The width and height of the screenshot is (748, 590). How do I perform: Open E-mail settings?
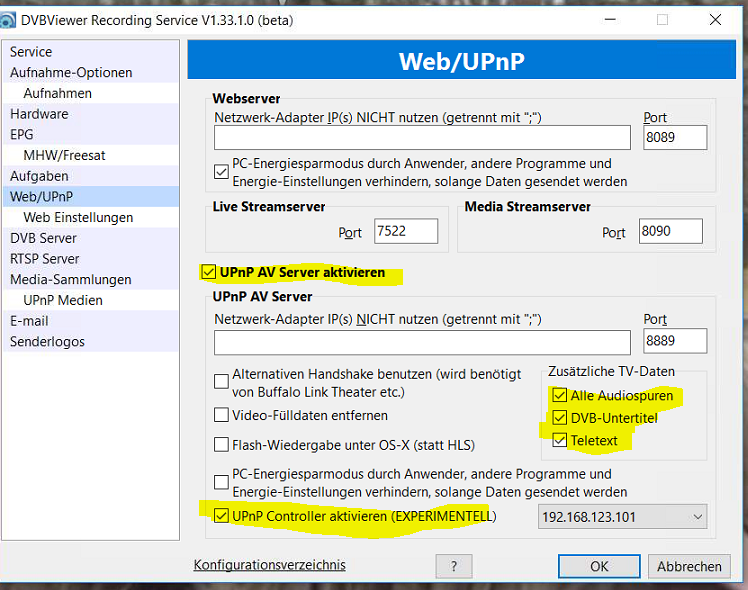(x=91, y=321)
